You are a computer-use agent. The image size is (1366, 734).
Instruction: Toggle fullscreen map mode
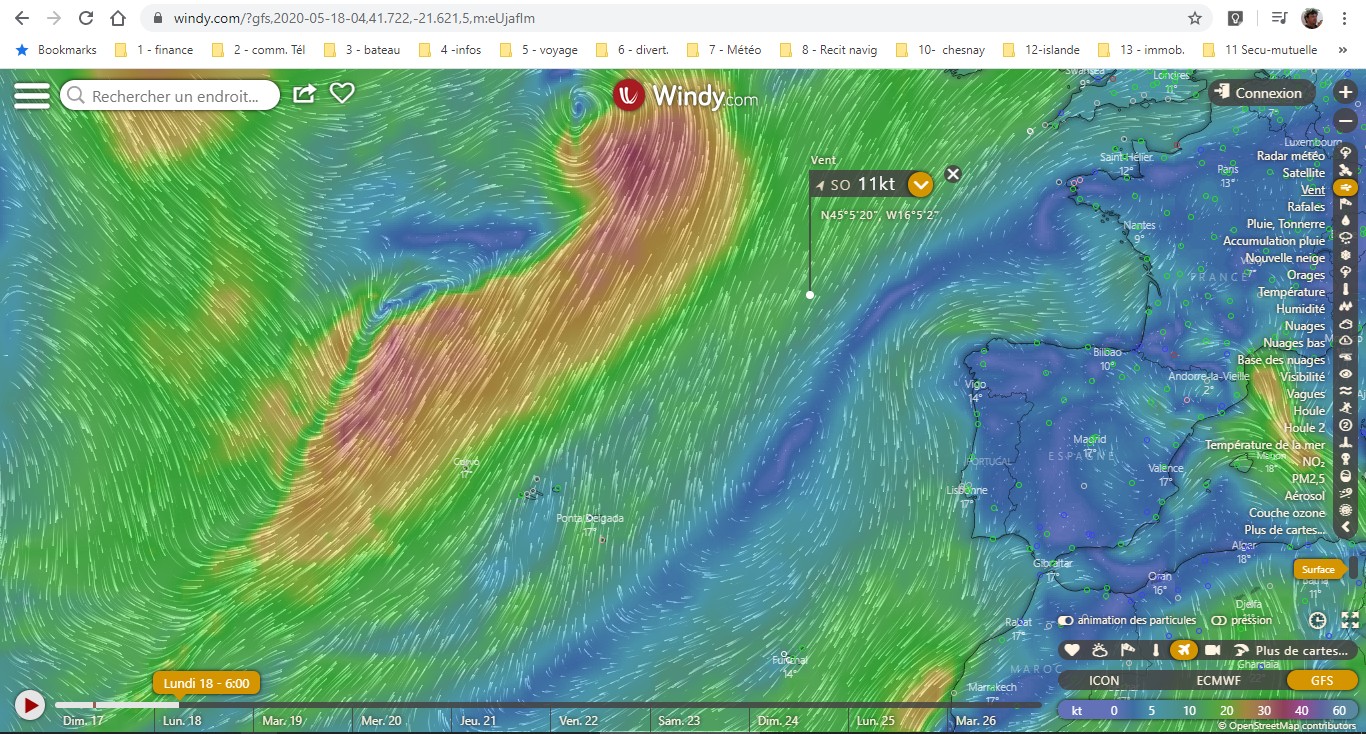click(1350, 620)
